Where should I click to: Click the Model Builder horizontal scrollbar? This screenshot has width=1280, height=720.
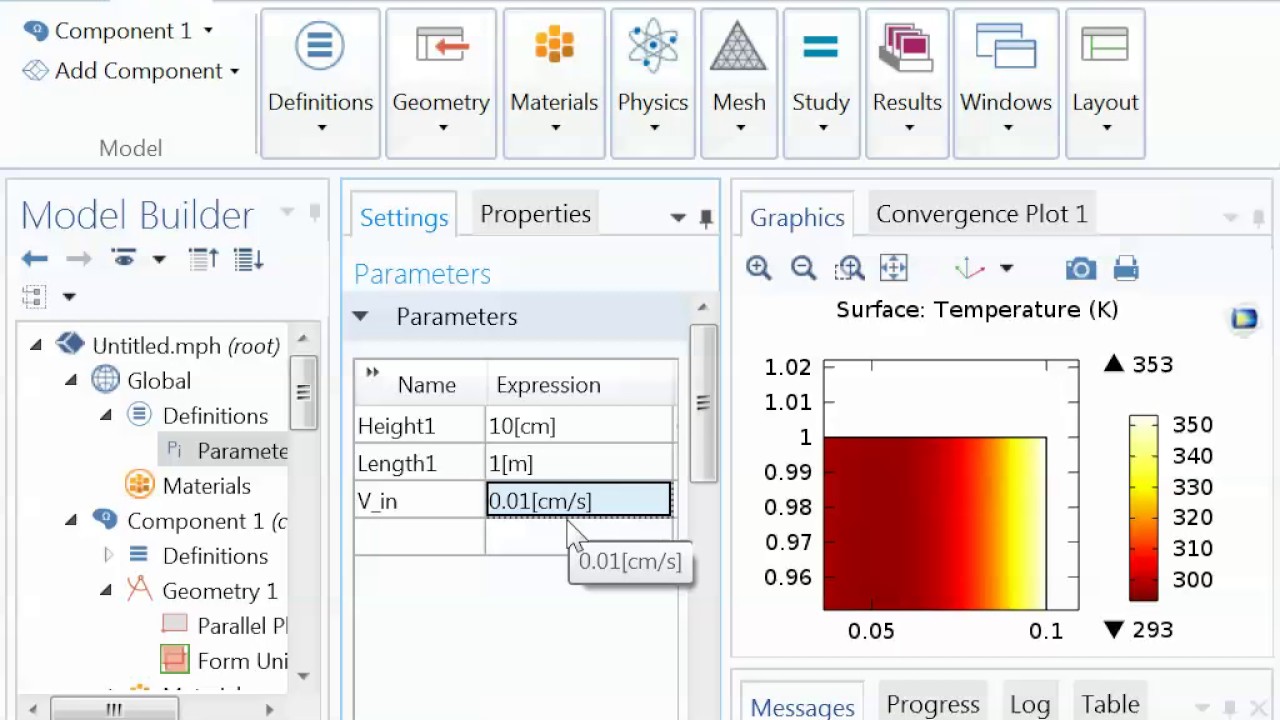(114, 710)
